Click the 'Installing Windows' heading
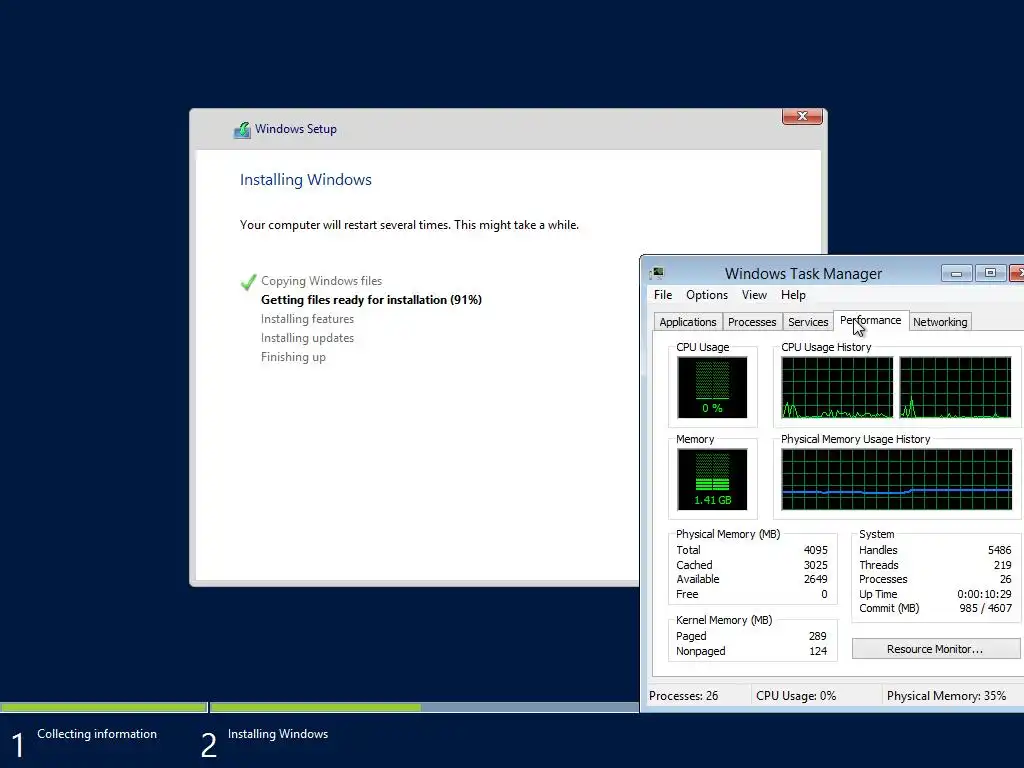This screenshot has width=1024, height=768. tap(306, 180)
